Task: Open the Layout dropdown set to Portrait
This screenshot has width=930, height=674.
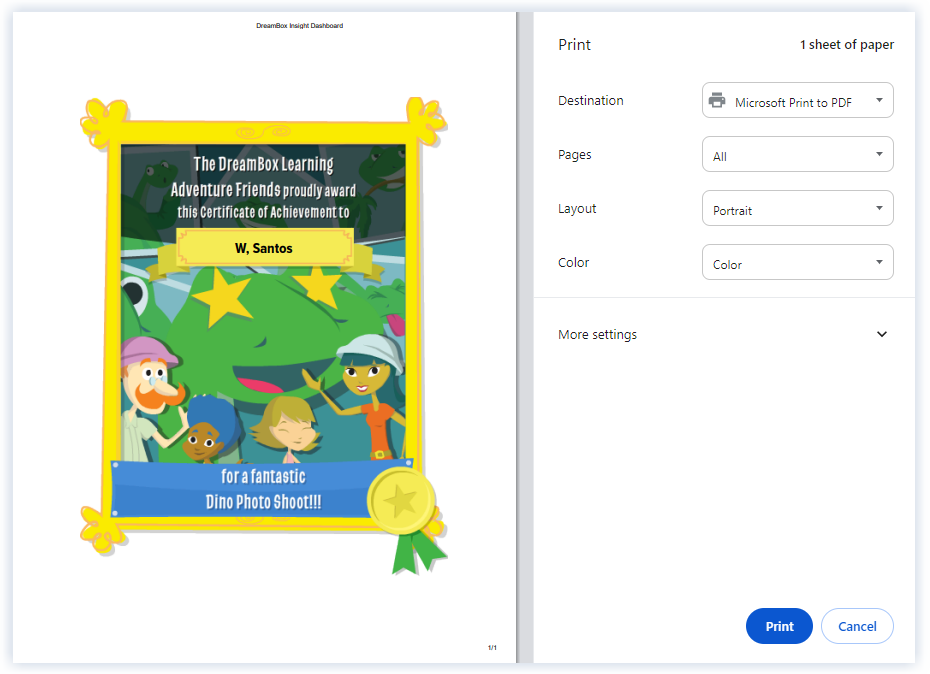Action: [x=798, y=208]
